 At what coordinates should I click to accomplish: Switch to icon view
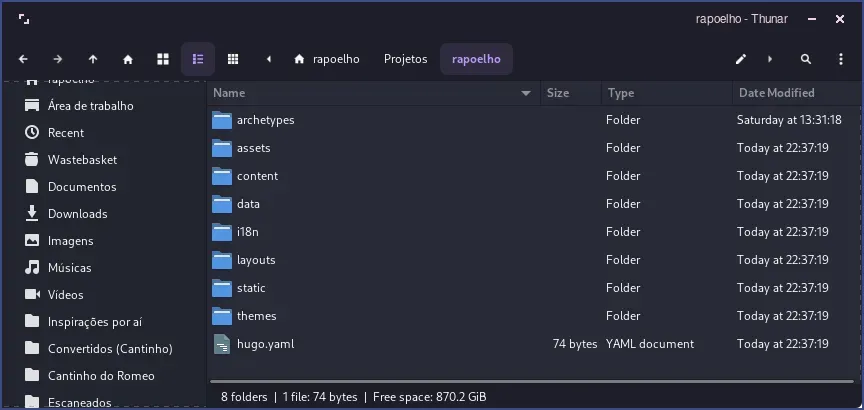[x=163, y=59]
